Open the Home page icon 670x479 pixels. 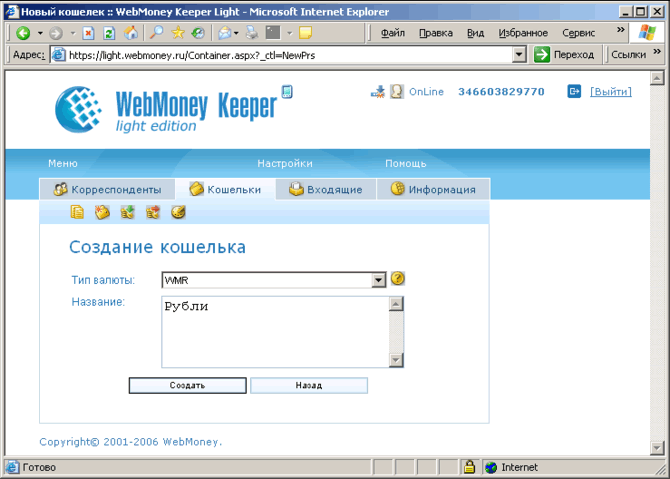(x=131, y=32)
